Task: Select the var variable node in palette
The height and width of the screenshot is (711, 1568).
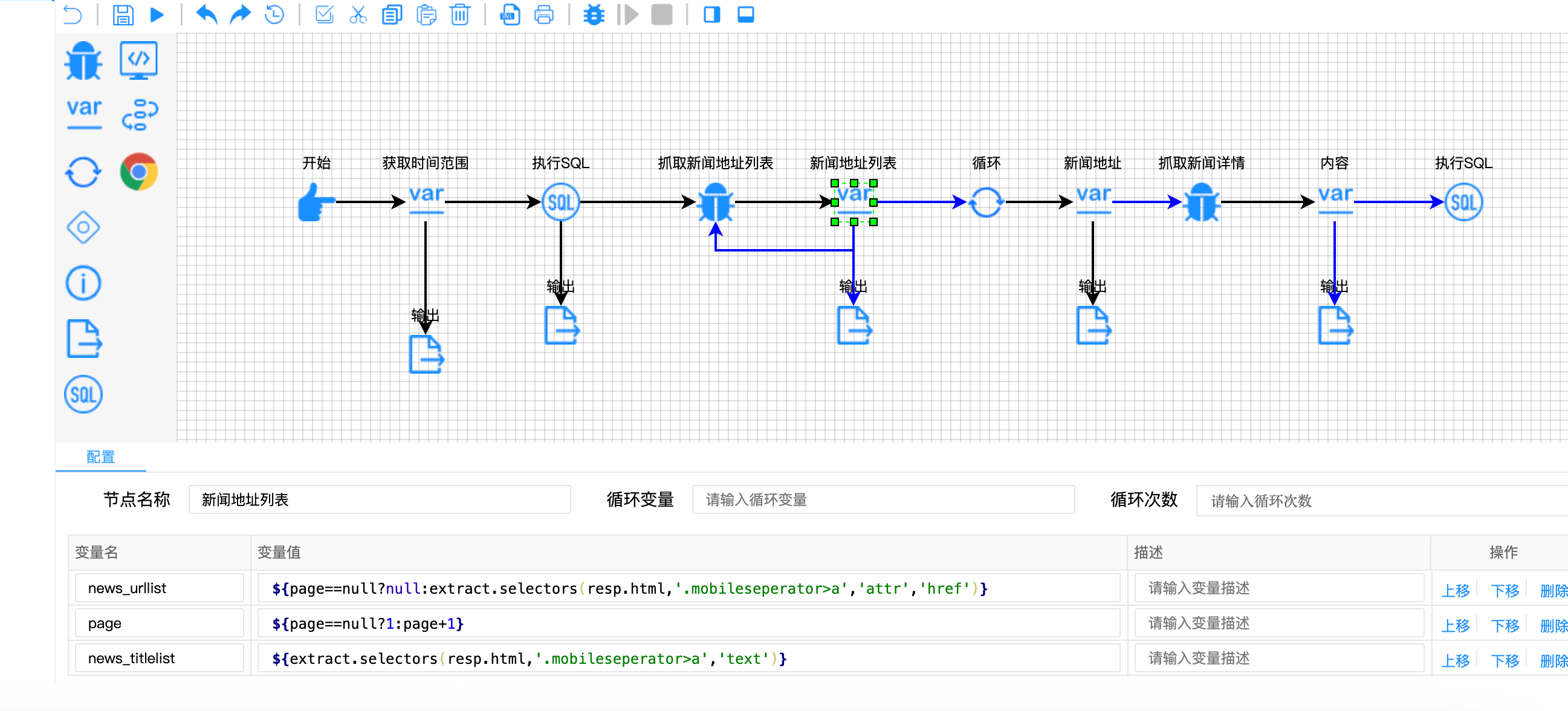Action: coord(84,113)
